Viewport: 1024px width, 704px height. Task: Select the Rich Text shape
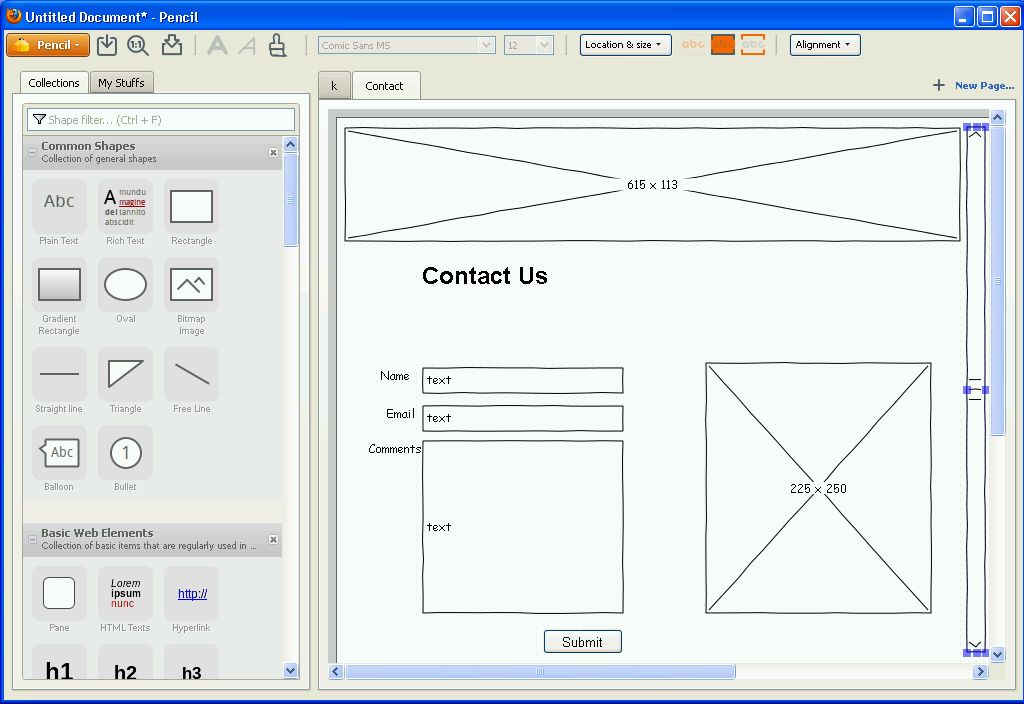coord(125,213)
